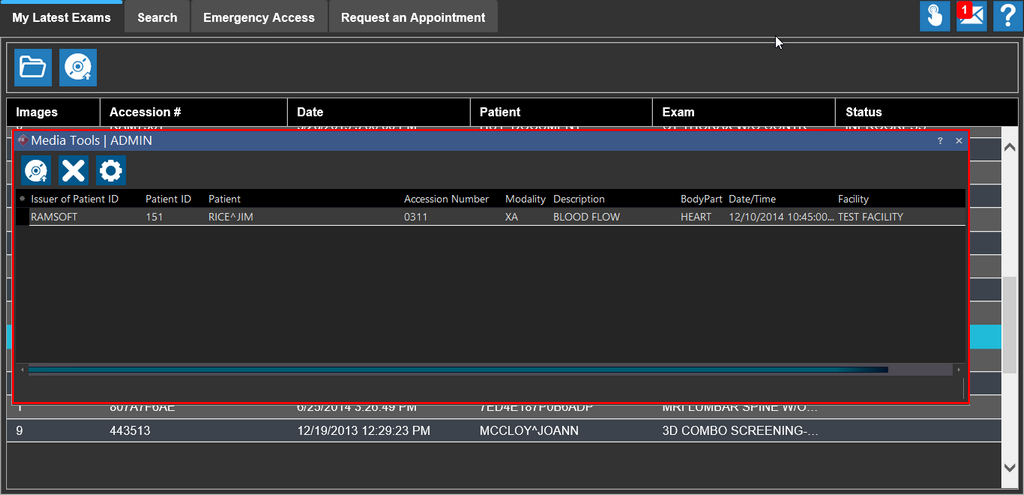
Task: Click the exam list scroll up arrow
Action: click(x=1009, y=147)
